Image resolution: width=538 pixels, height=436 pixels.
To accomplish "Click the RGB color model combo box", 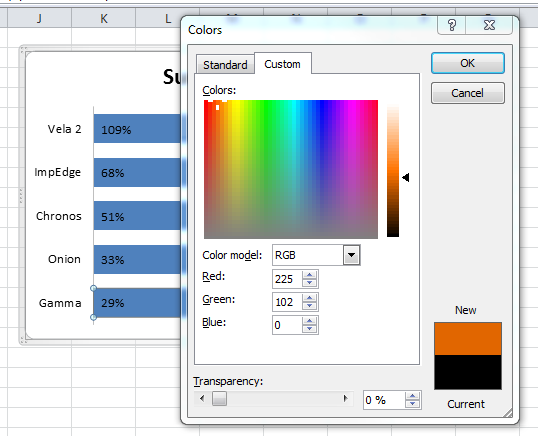I will click(316, 255).
